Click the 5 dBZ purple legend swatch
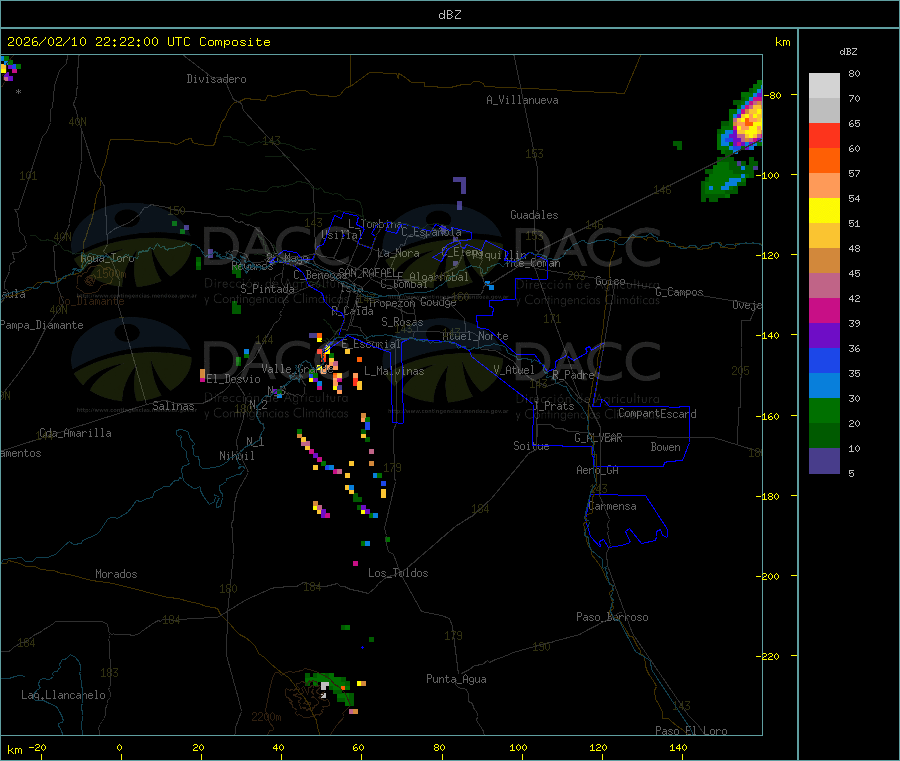The height and width of the screenshot is (761, 900). click(x=824, y=461)
